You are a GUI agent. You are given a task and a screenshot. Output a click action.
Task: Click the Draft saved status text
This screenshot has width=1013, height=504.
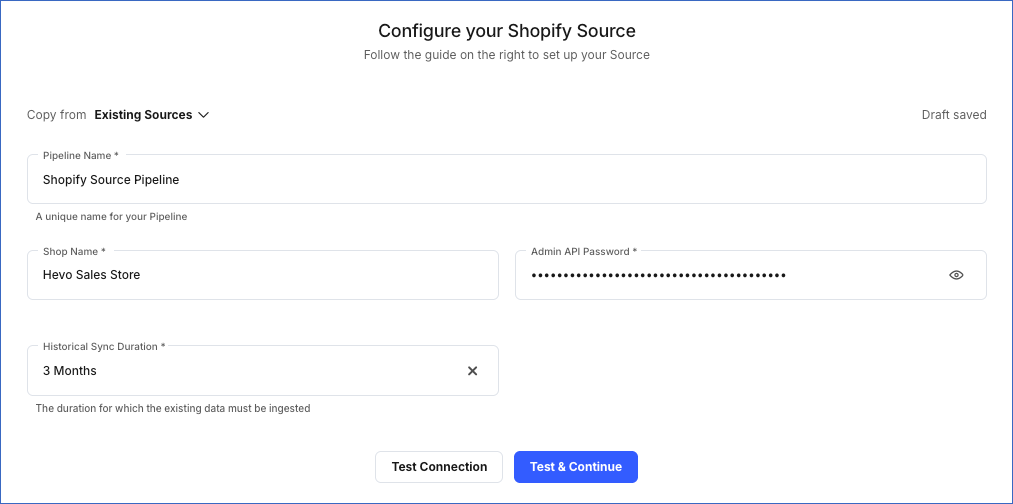click(954, 115)
